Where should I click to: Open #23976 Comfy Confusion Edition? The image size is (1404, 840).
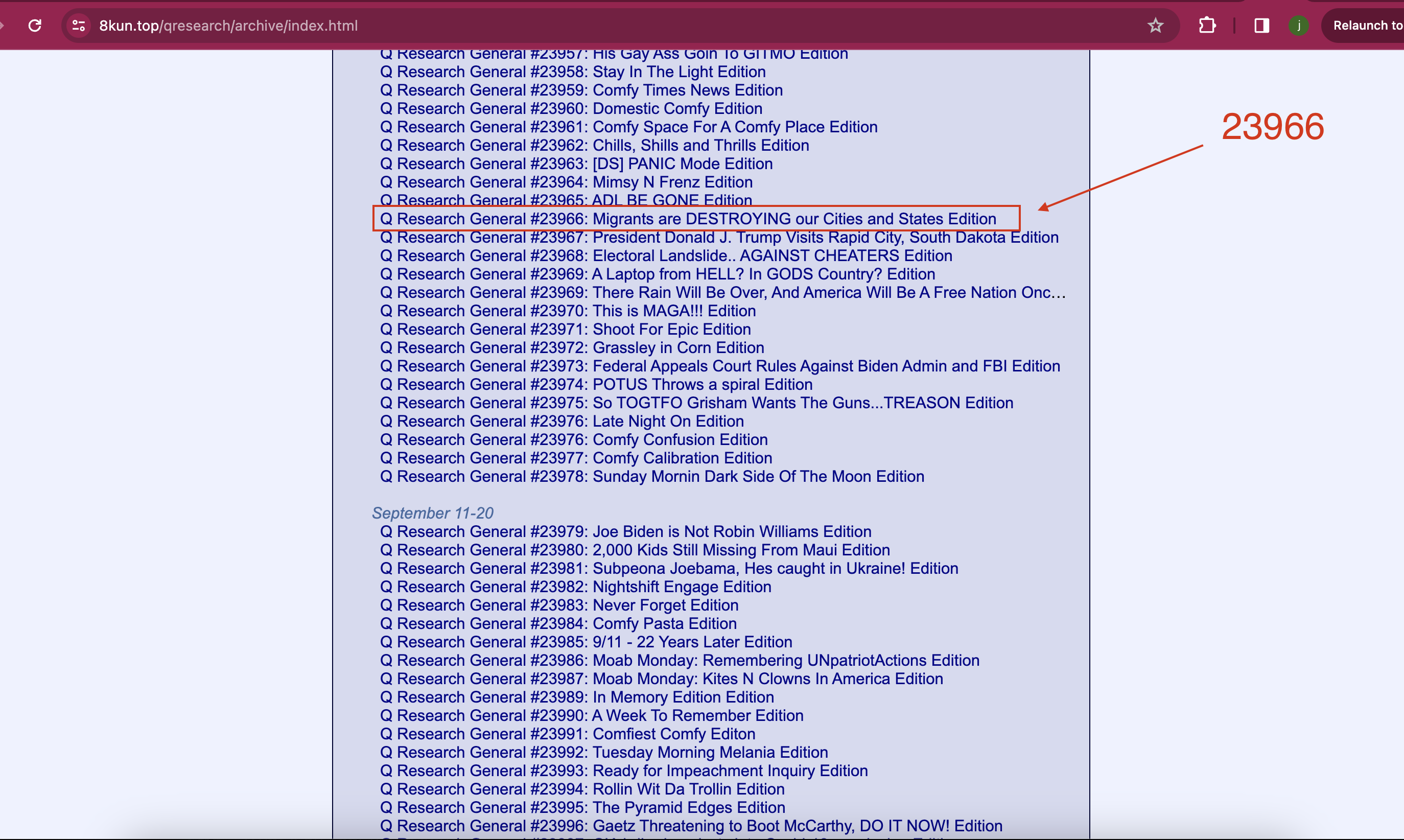[574, 440]
